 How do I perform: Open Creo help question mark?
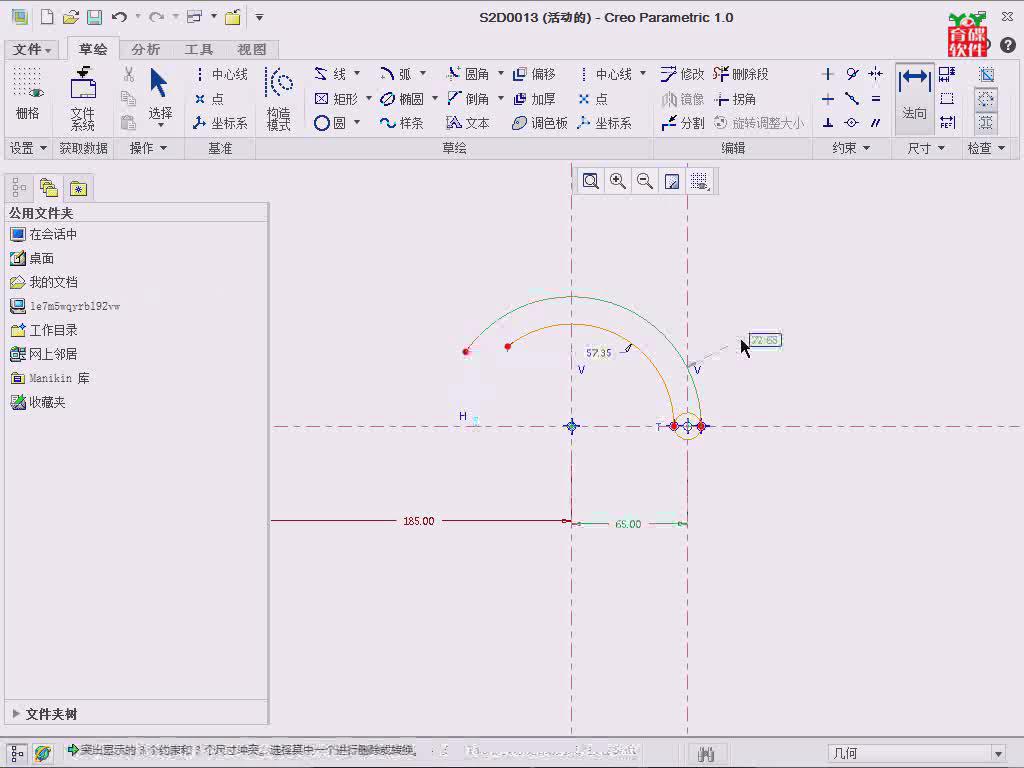[x=1008, y=45]
